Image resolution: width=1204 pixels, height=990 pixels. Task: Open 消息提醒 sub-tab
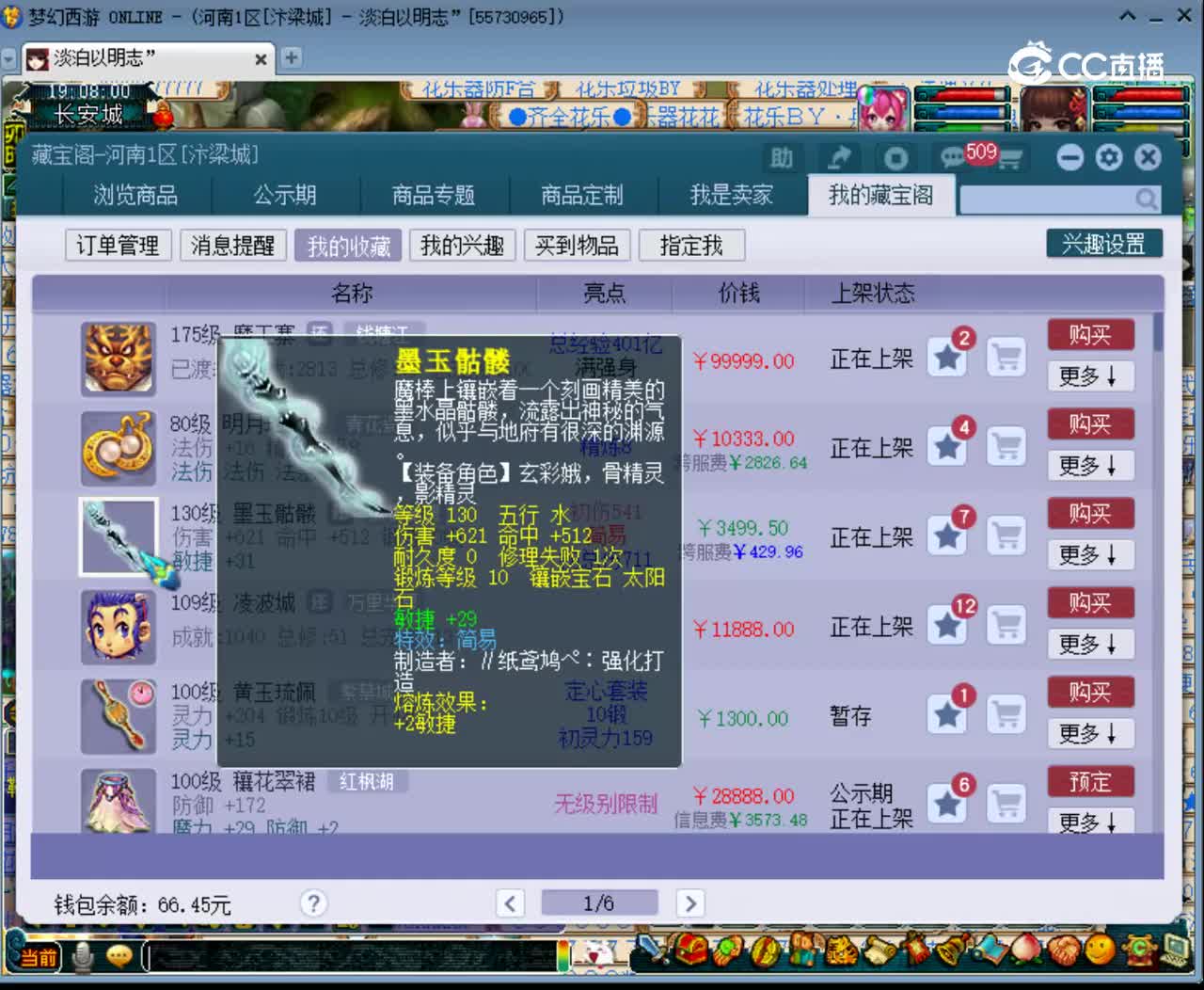coord(232,246)
